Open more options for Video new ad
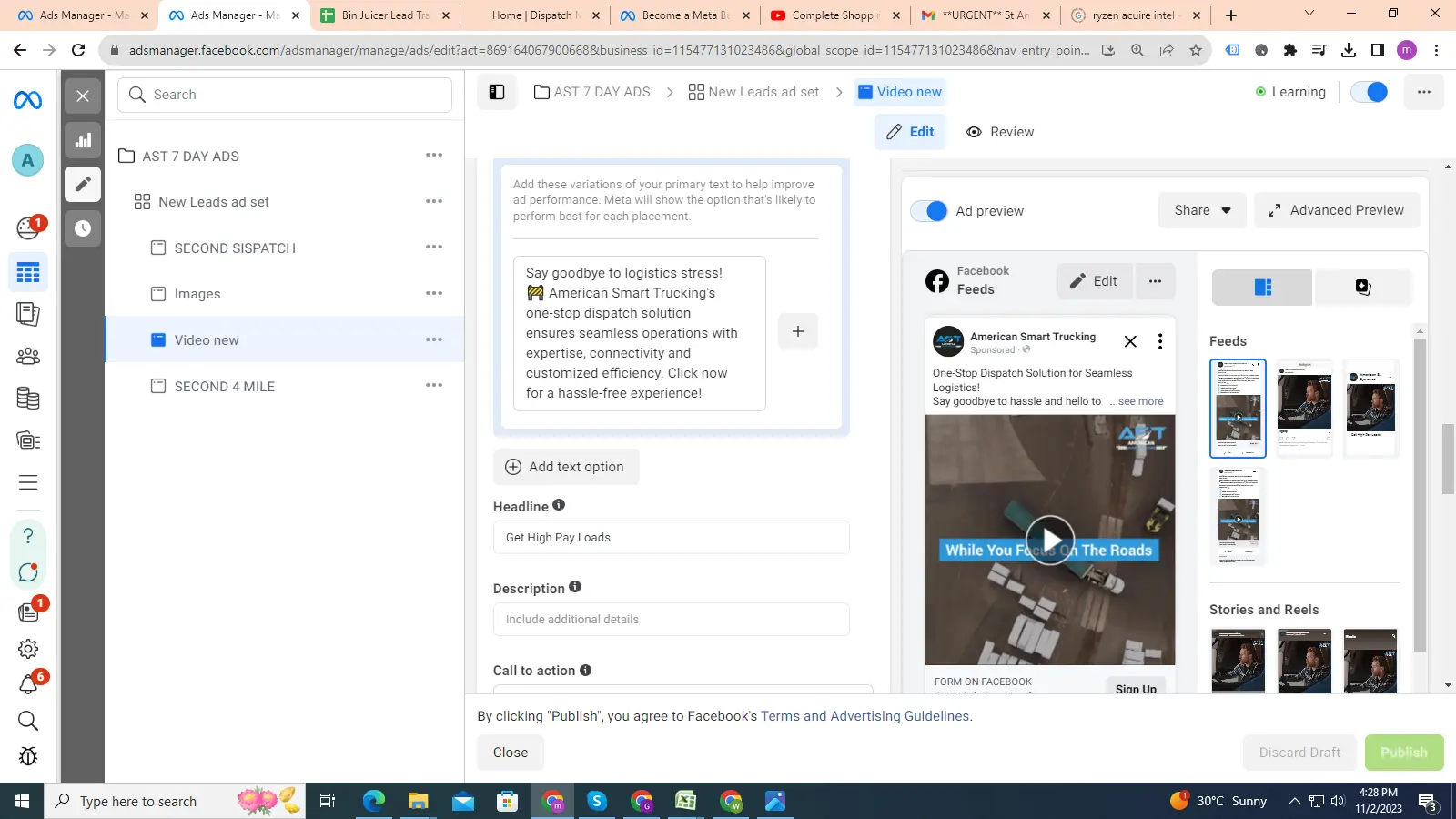Image resolution: width=1456 pixels, height=819 pixels. pyautogui.click(x=434, y=339)
